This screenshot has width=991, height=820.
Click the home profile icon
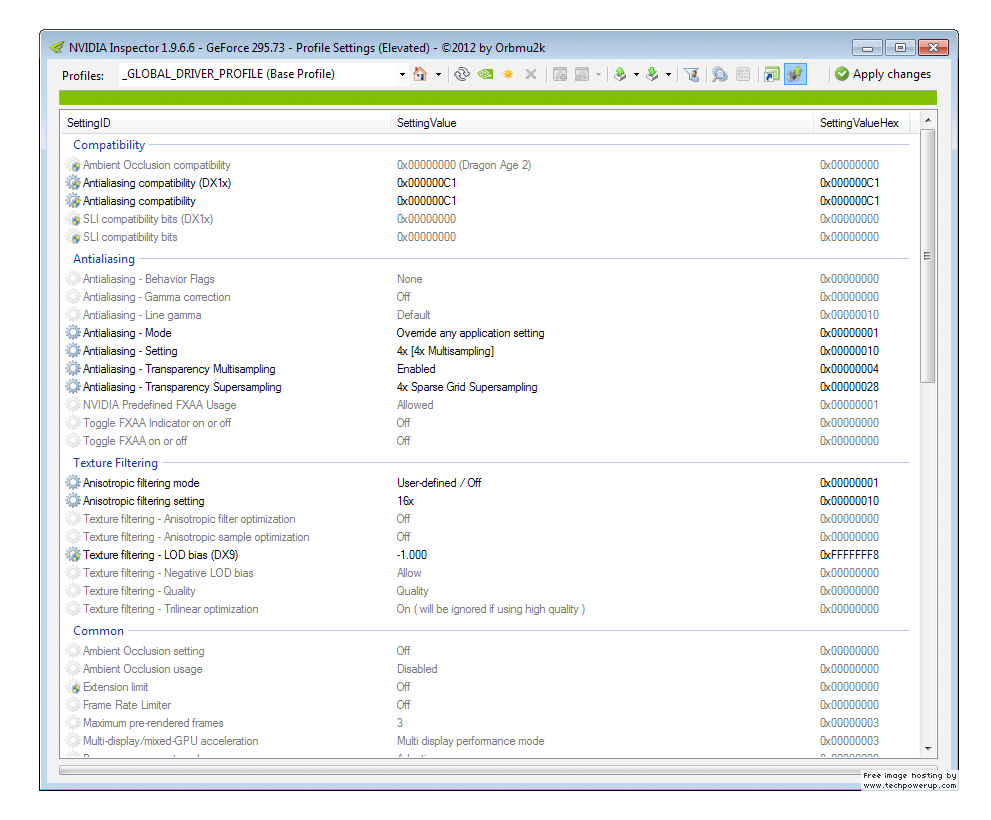pos(420,74)
